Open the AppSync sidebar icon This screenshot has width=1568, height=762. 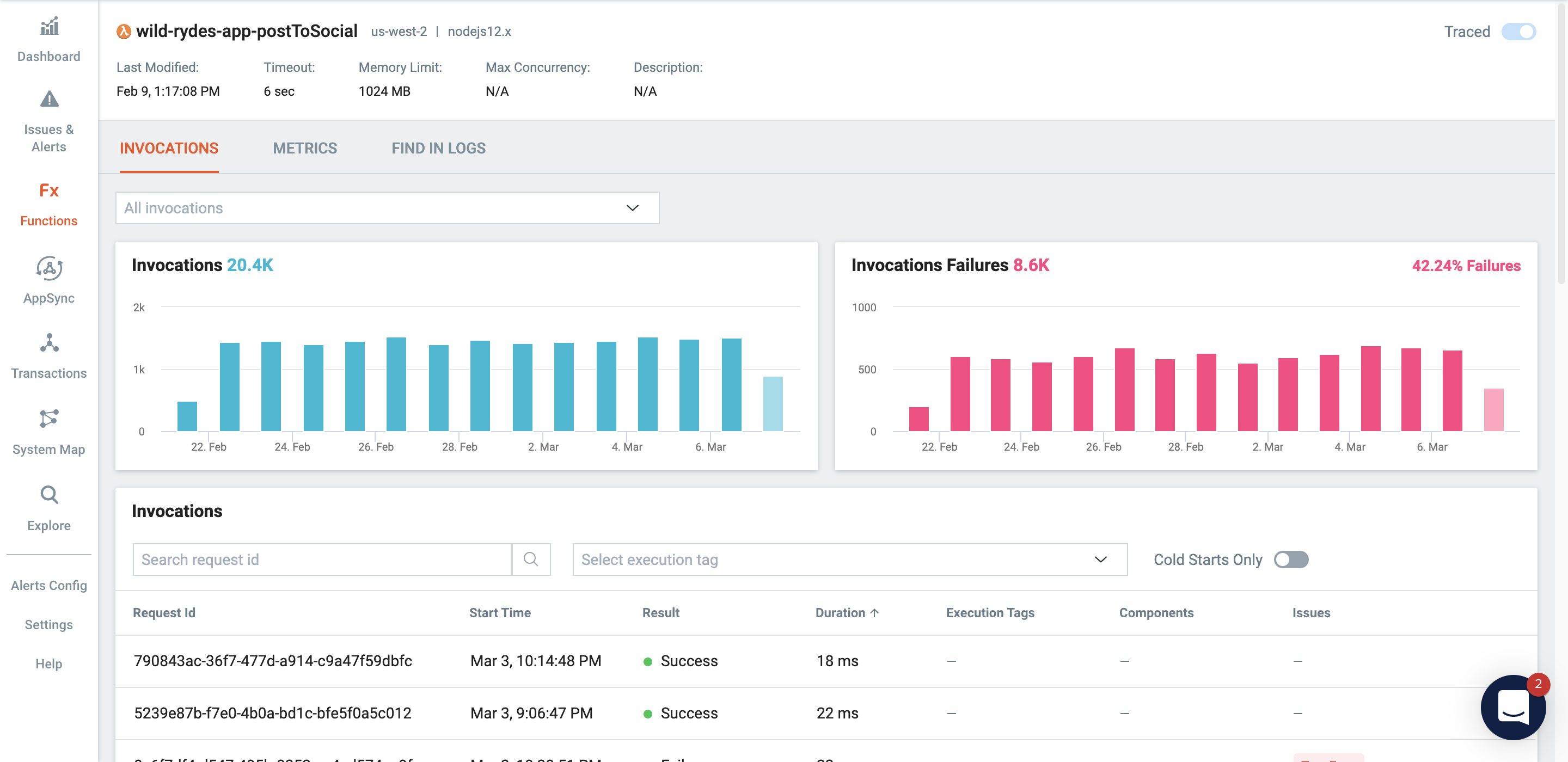pyautogui.click(x=48, y=268)
